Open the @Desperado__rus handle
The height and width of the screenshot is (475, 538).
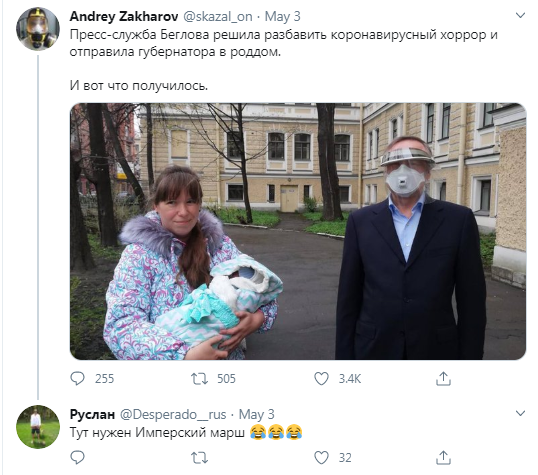(173, 414)
